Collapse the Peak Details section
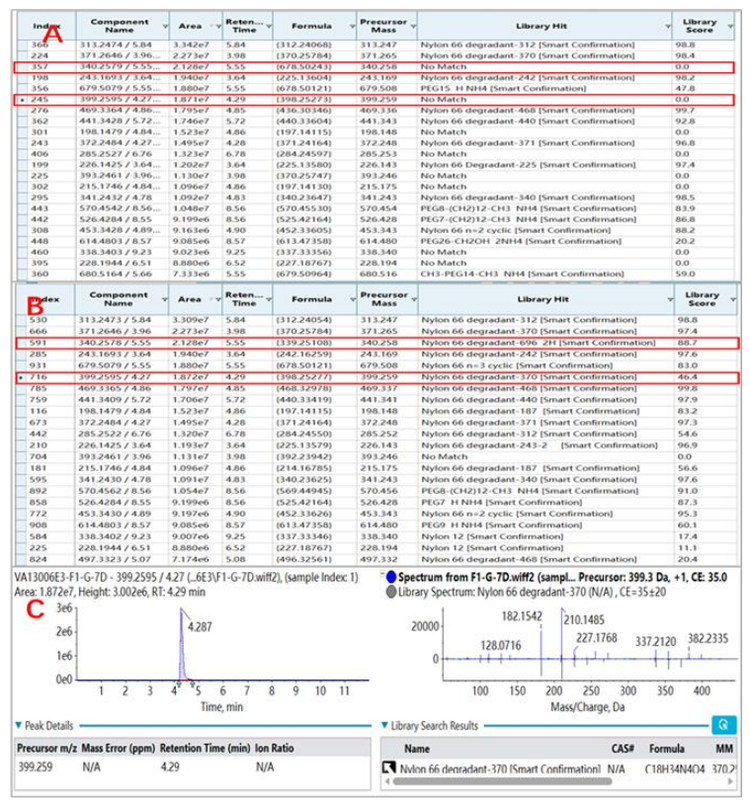The image size is (750, 807). pyautogui.click(x=19, y=725)
